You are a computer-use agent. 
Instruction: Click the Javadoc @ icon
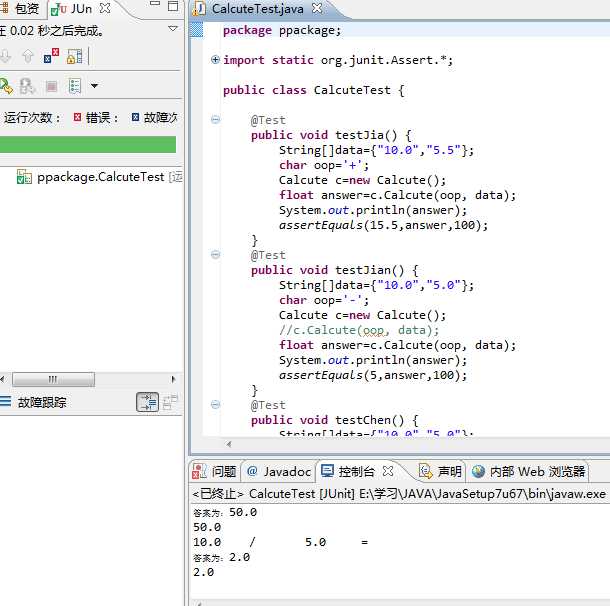tap(252, 471)
